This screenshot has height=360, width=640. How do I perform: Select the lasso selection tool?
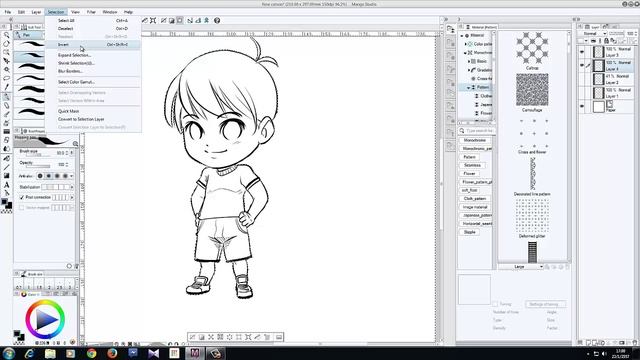click(x=7, y=78)
